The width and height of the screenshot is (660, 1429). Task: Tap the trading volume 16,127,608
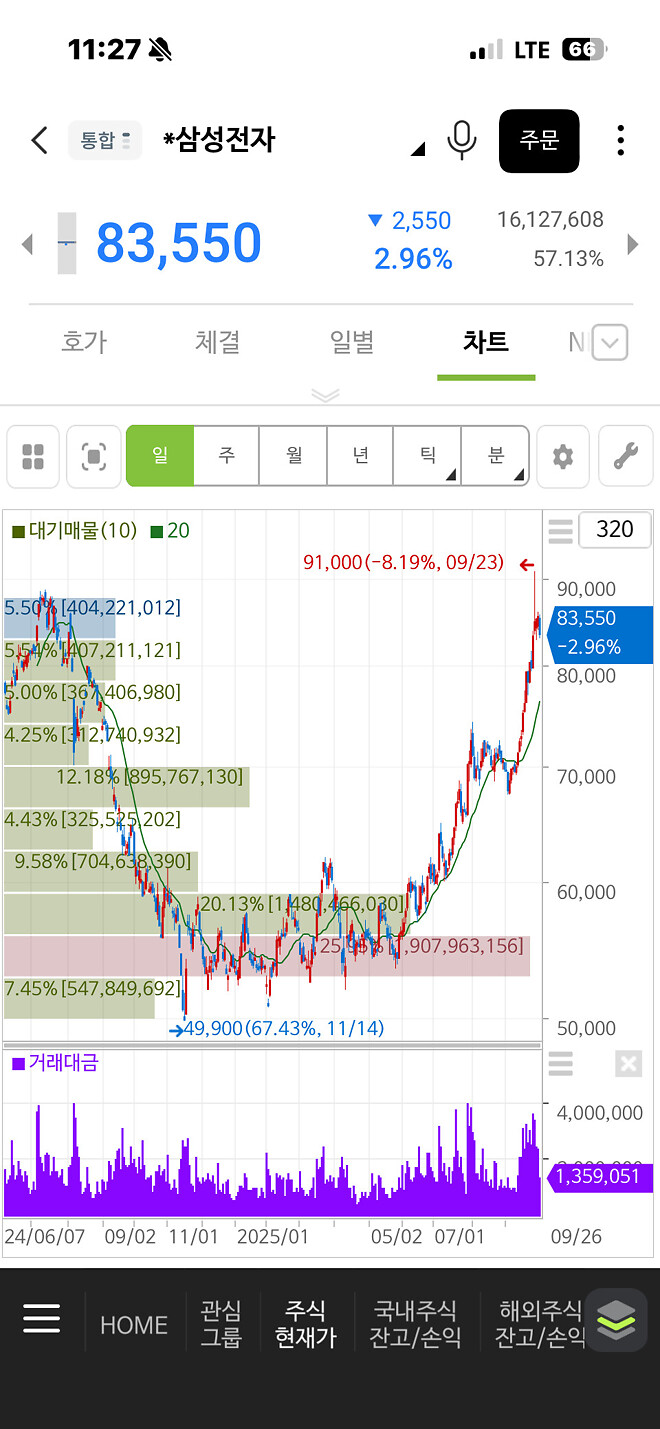(x=550, y=220)
